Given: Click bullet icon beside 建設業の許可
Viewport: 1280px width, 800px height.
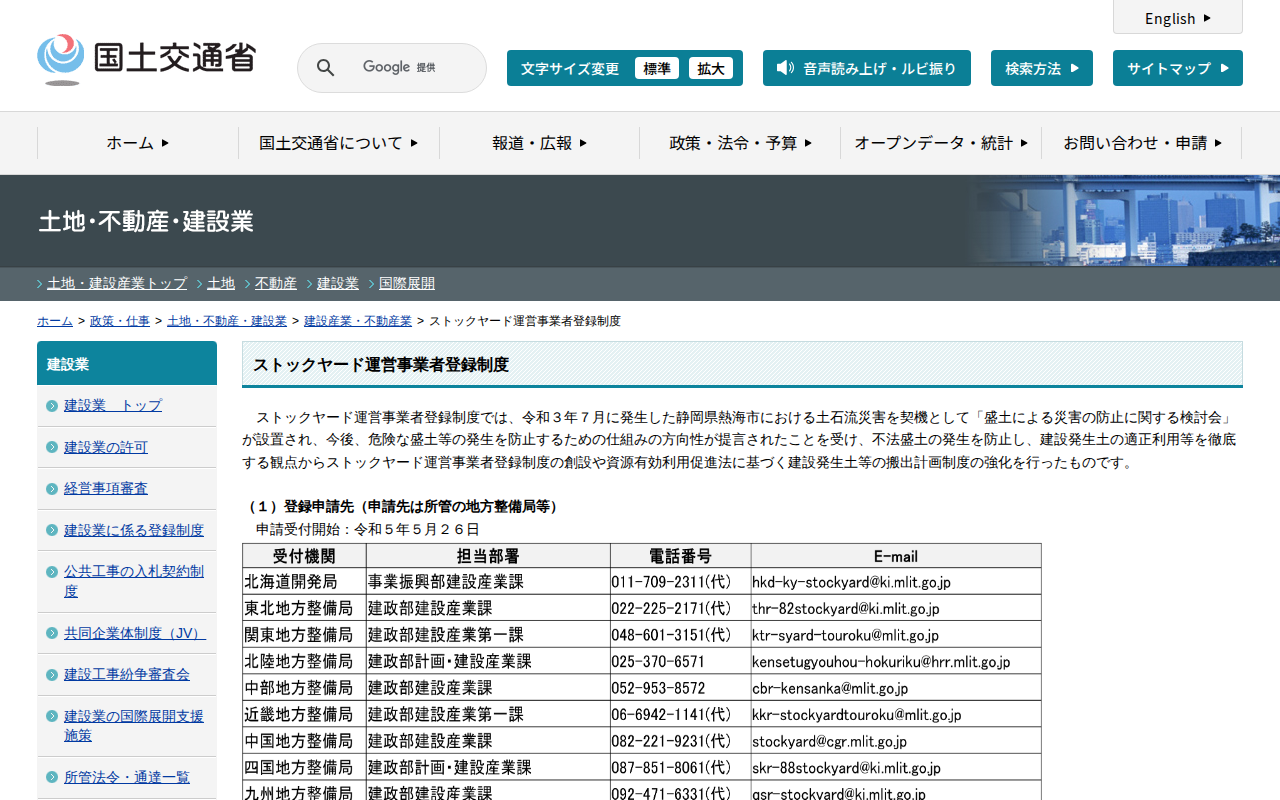Looking at the screenshot, I should [x=52, y=447].
